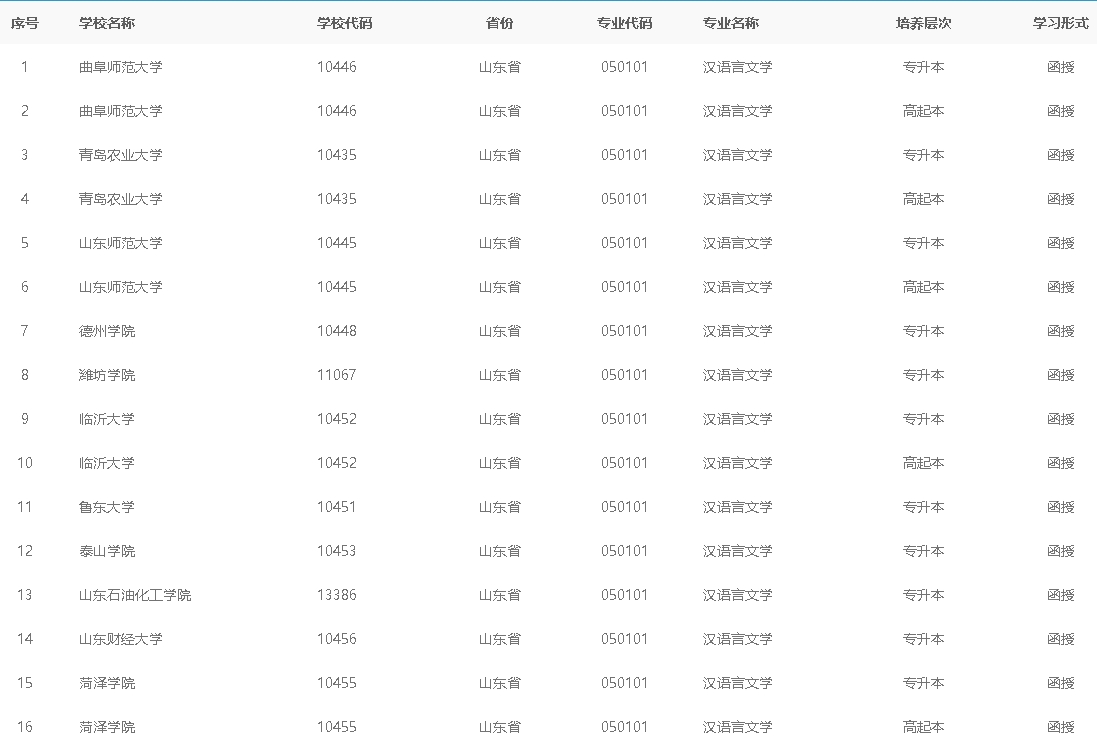The height and width of the screenshot is (745, 1097).
Task: Select 曲阜师范大学 in row 2
Action: pos(120,111)
